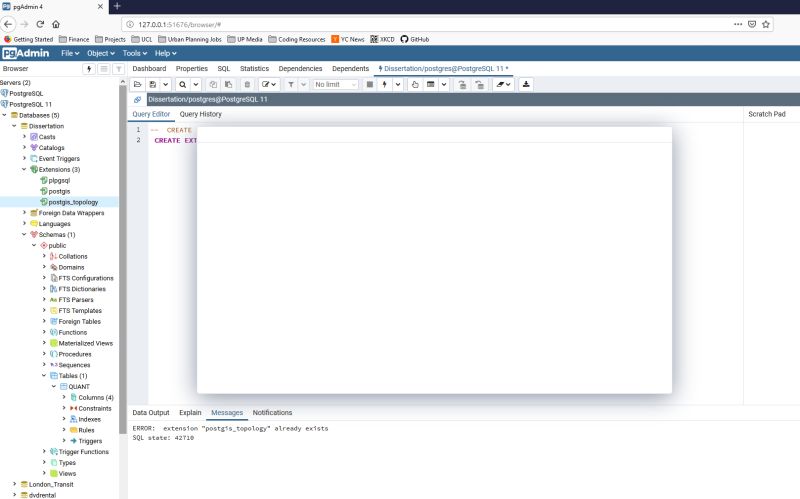Open Query Tool from Browser panel bolt icon

click(x=89, y=68)
